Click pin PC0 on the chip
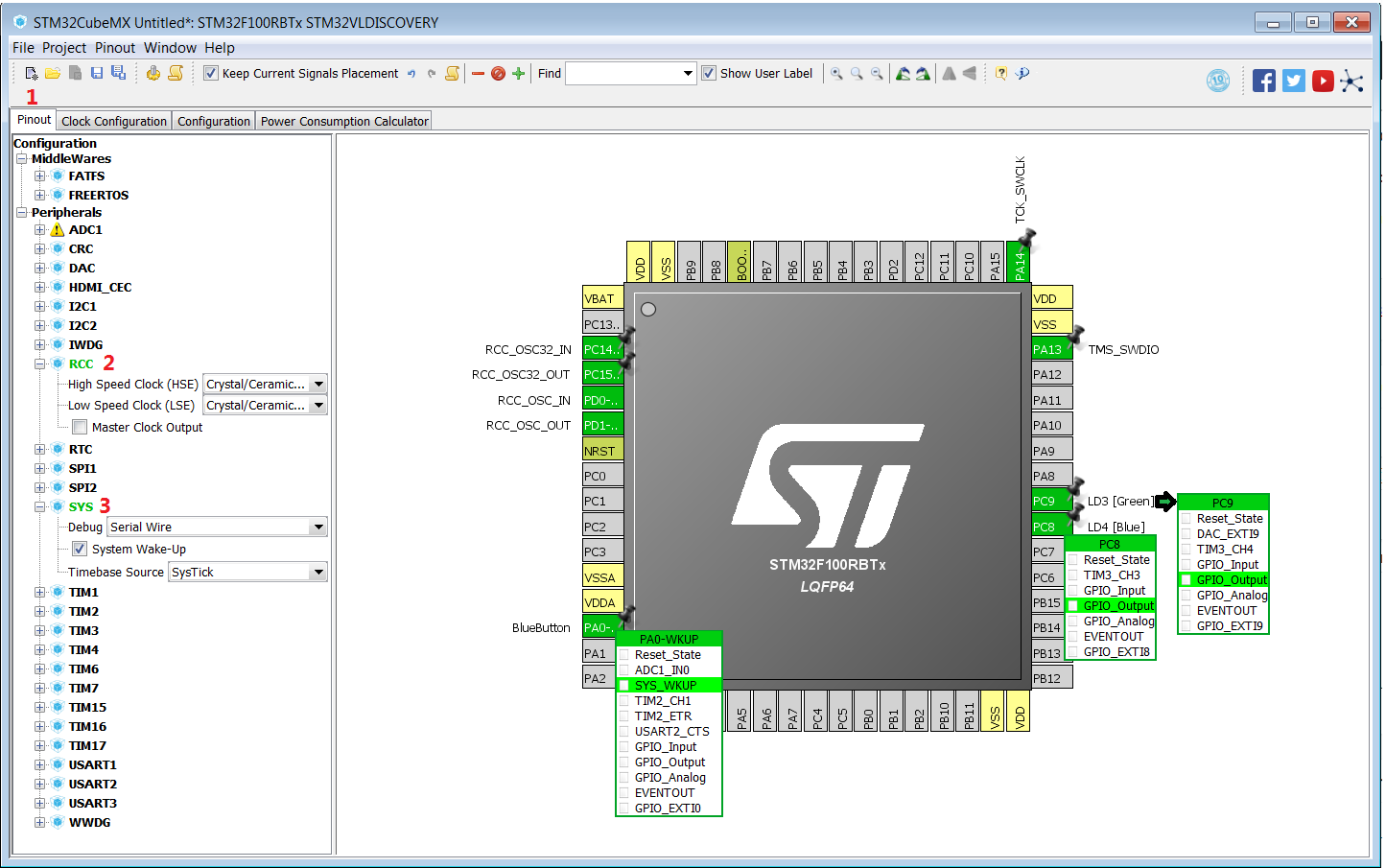This screenshot has width=1386, height=868. (603, 476)
